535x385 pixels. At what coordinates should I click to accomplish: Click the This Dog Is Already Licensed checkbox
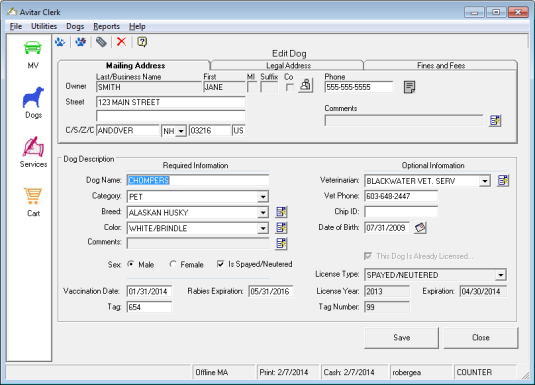pyautogui.click(x=368, y=256)
